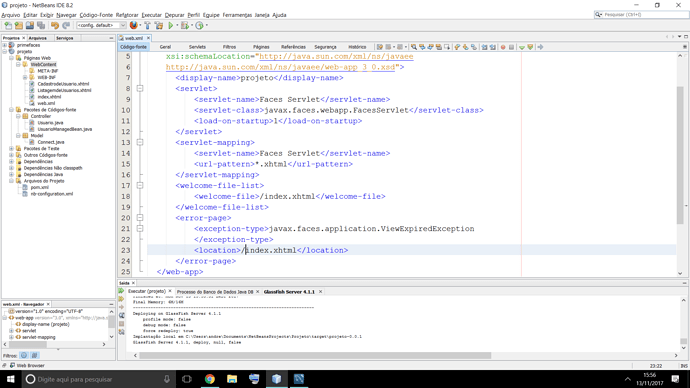Click the New Project toolbar icon
690x388 pixels.
point(18,26)
